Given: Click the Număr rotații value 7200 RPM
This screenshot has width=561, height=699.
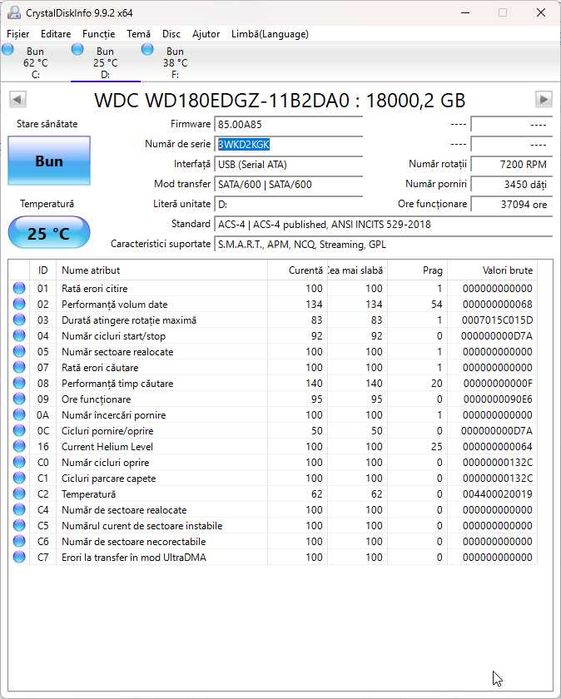Looking at the screenshot, I should click(512, 164).
